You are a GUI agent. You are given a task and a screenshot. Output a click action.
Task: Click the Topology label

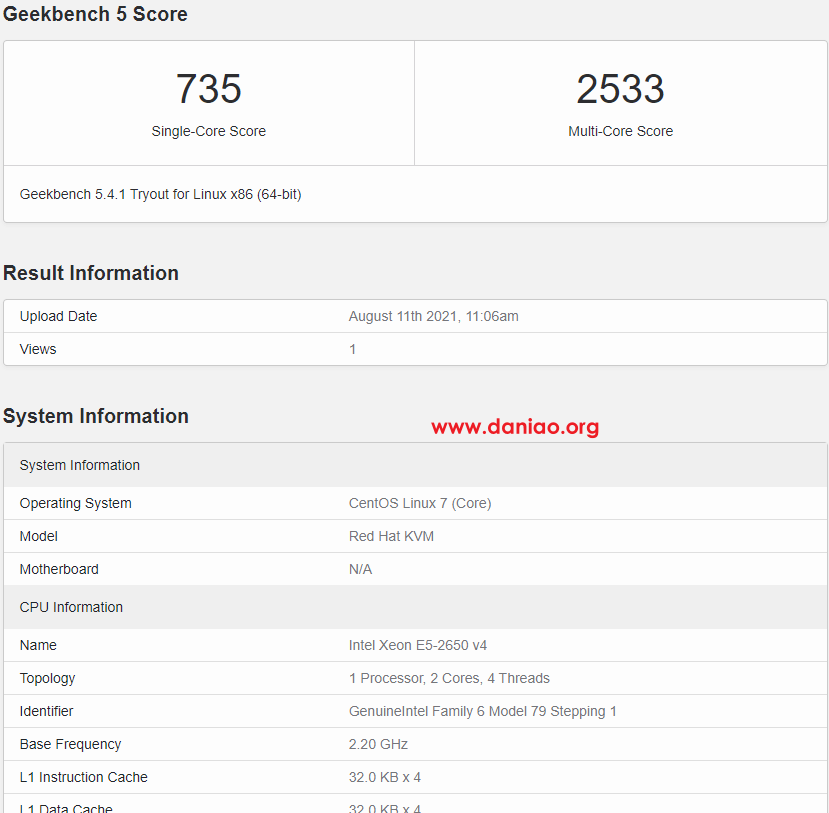(x=48, y=678)
